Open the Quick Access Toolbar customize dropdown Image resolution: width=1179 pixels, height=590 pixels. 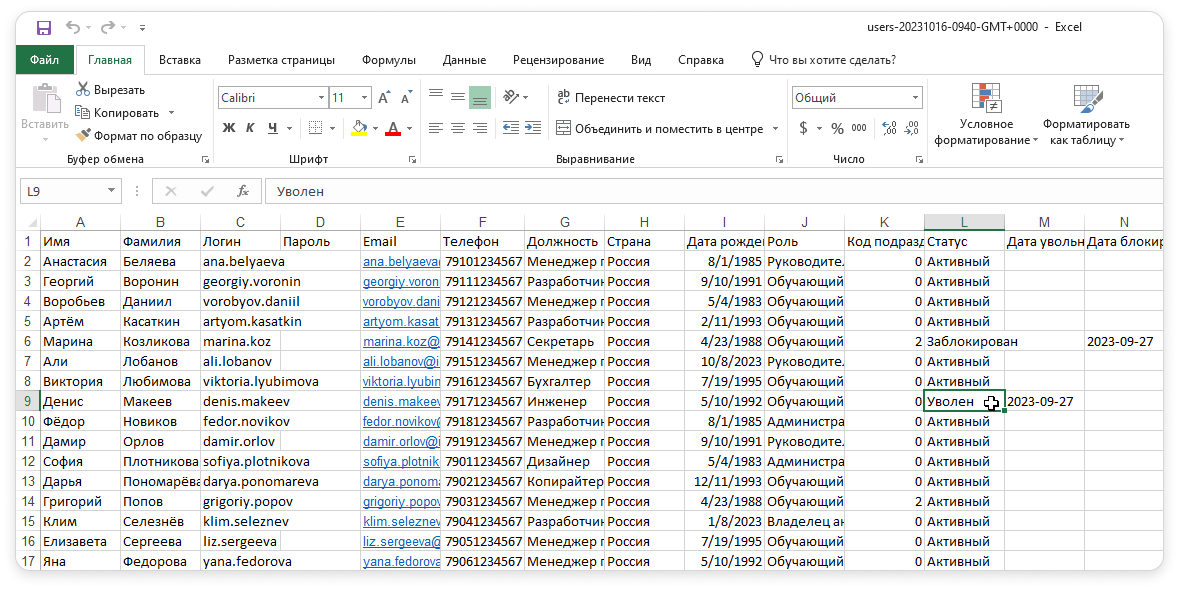click(142, 28)
